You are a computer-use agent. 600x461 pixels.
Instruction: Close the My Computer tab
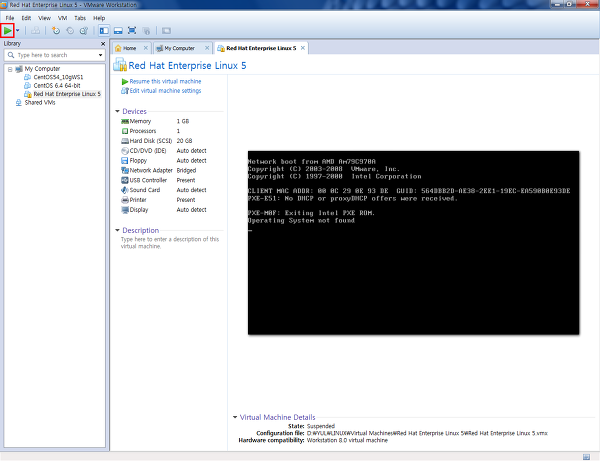tap(207, 48)
